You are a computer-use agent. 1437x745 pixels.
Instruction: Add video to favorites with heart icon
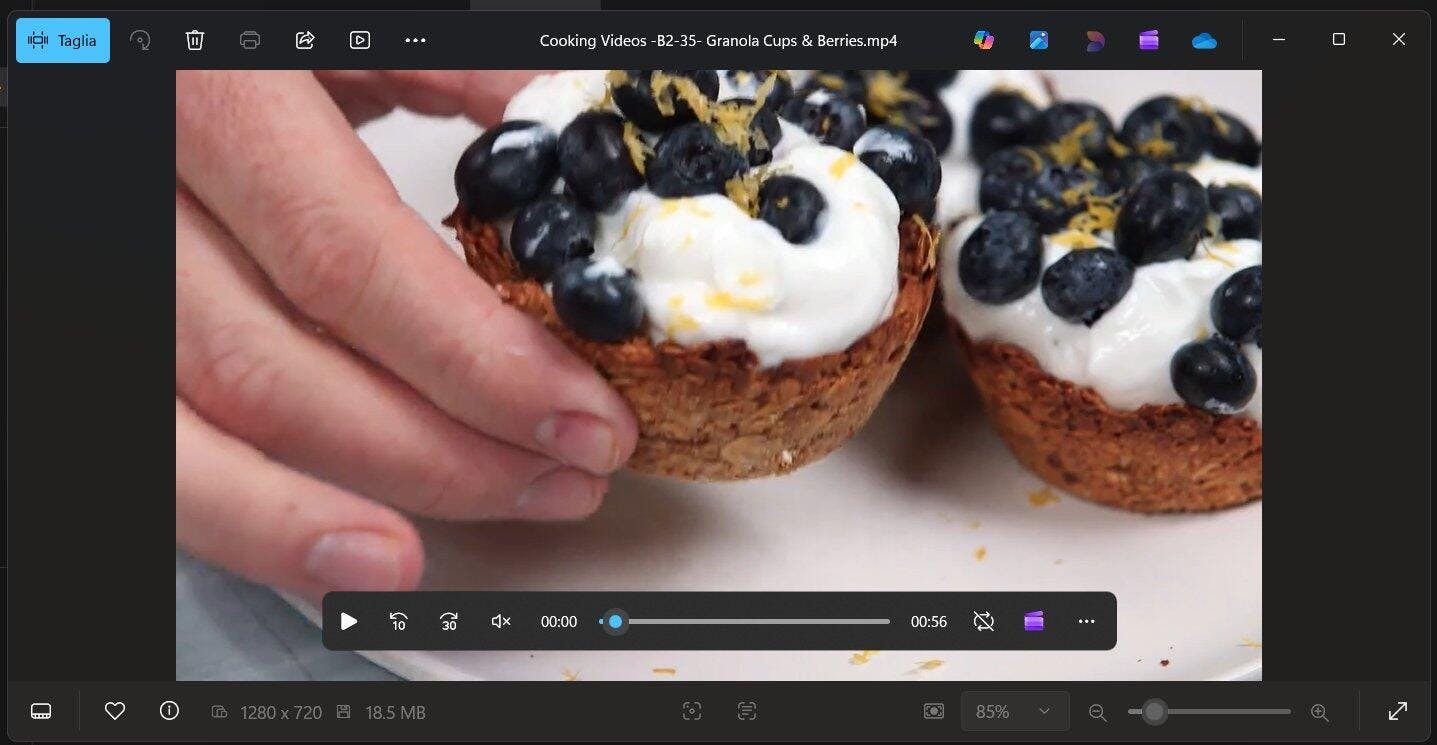pos(115,711)
